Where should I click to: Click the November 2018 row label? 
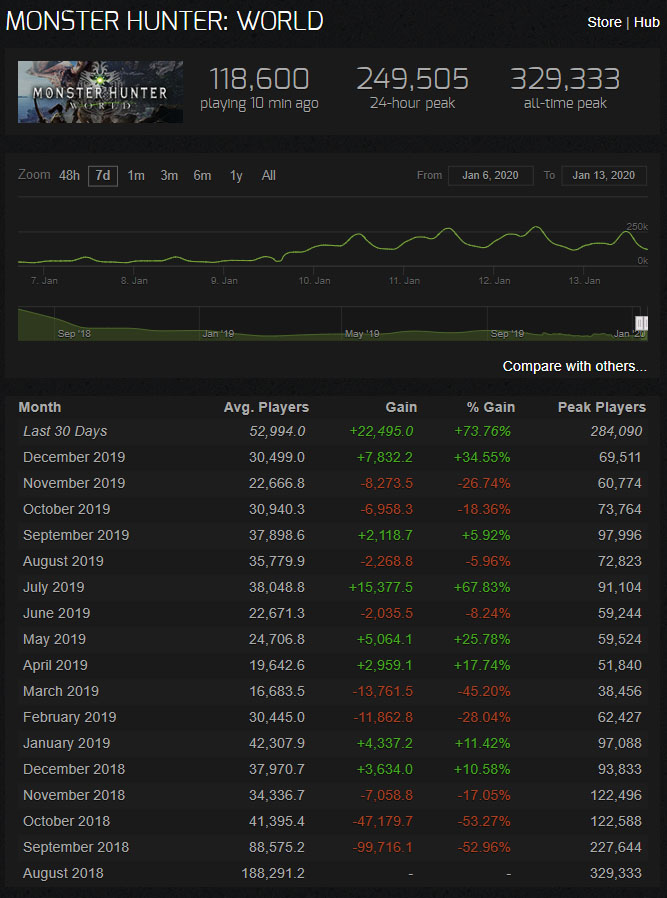coord(74,795)
